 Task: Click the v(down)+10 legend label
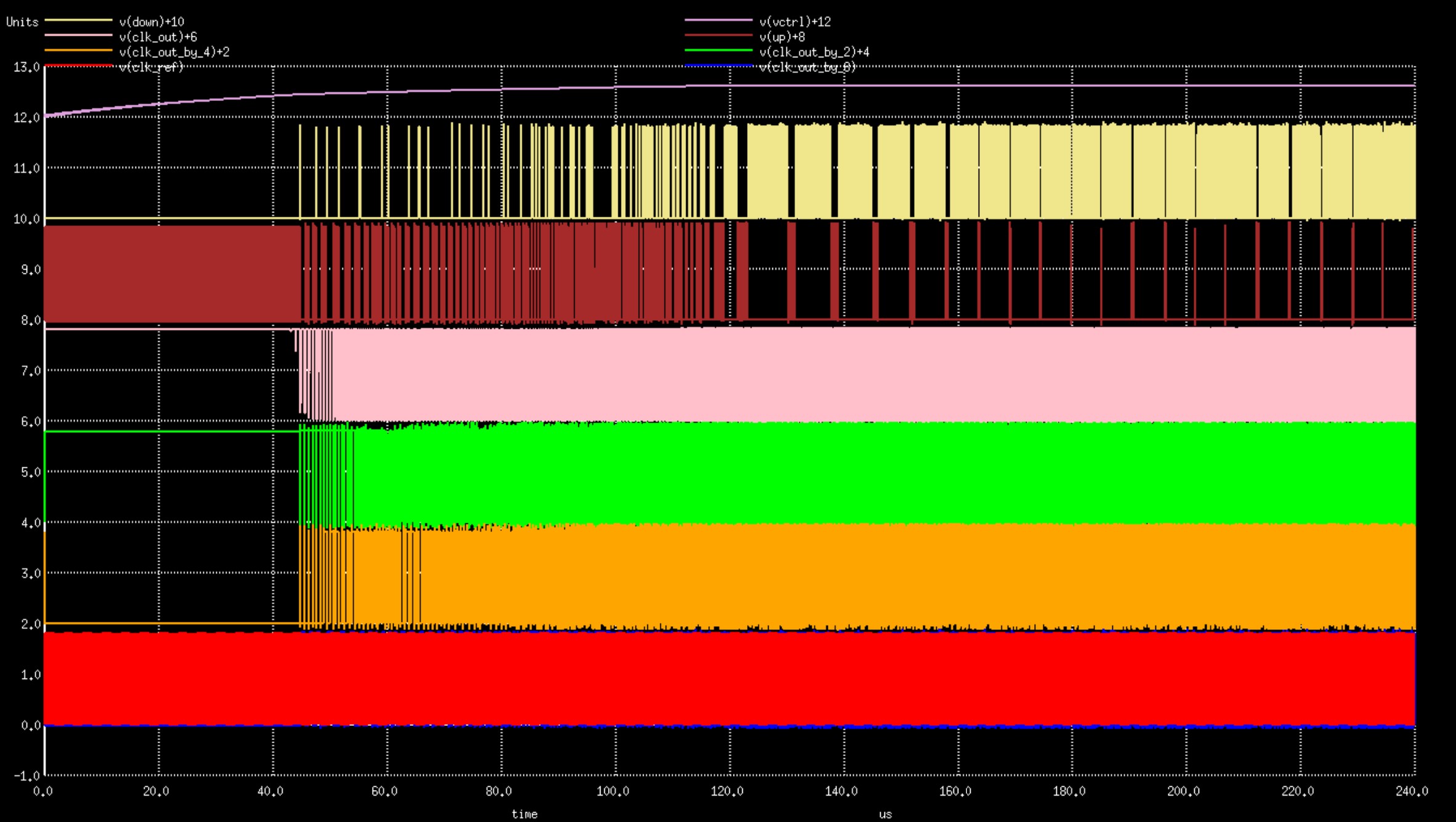click(152, 22)
